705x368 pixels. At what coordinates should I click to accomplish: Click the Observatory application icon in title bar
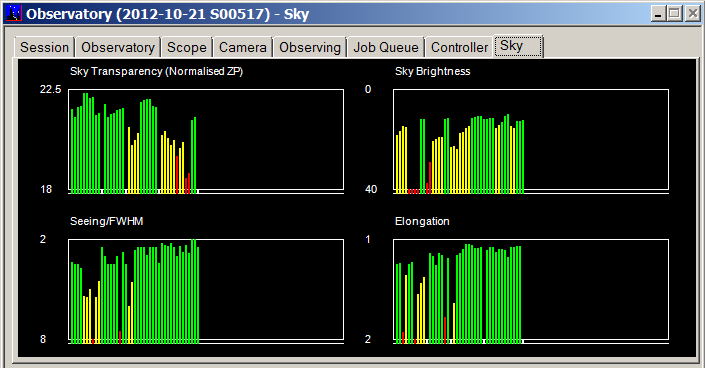pos(14,14)
